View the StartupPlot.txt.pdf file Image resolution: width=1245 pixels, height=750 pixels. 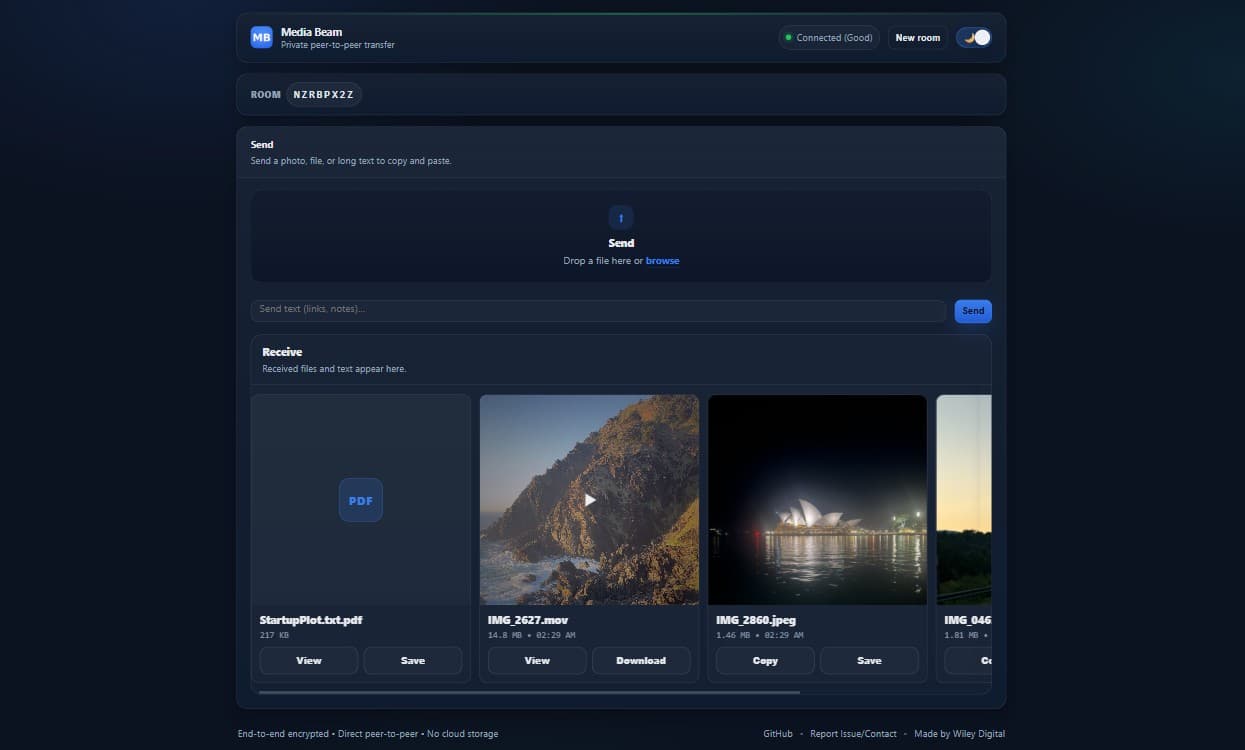[308, 660]
